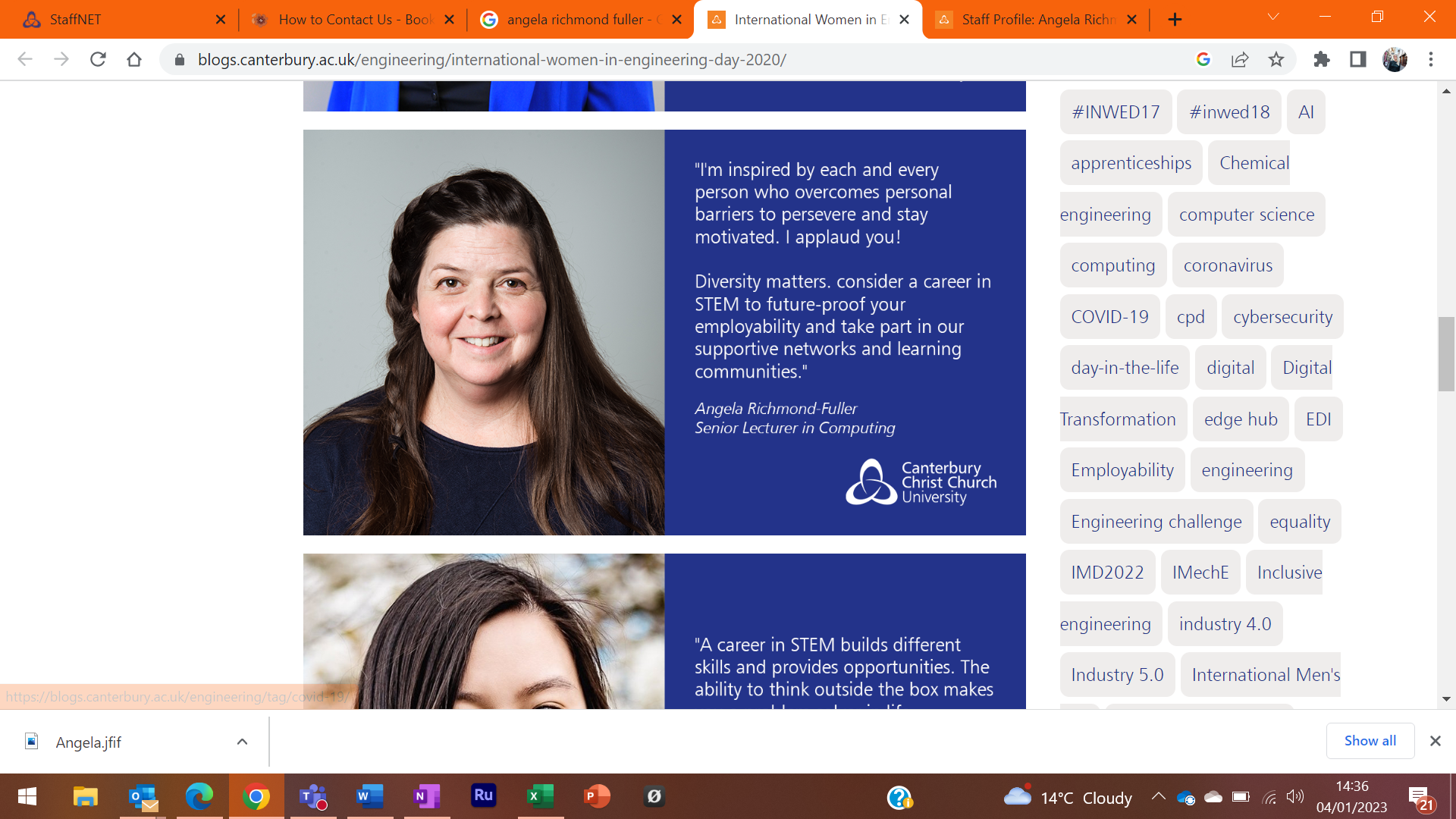Open Microsoft Teams from taskbar
1456x819 pixels.
312,796
